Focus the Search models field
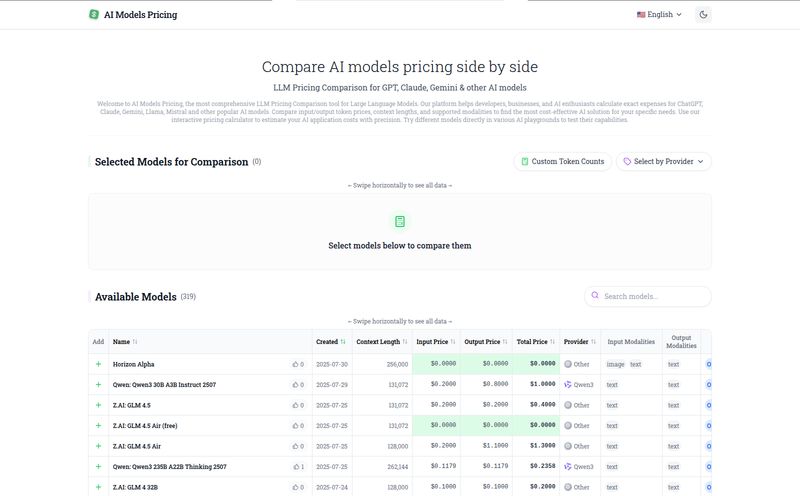 (x=648, y=296)
